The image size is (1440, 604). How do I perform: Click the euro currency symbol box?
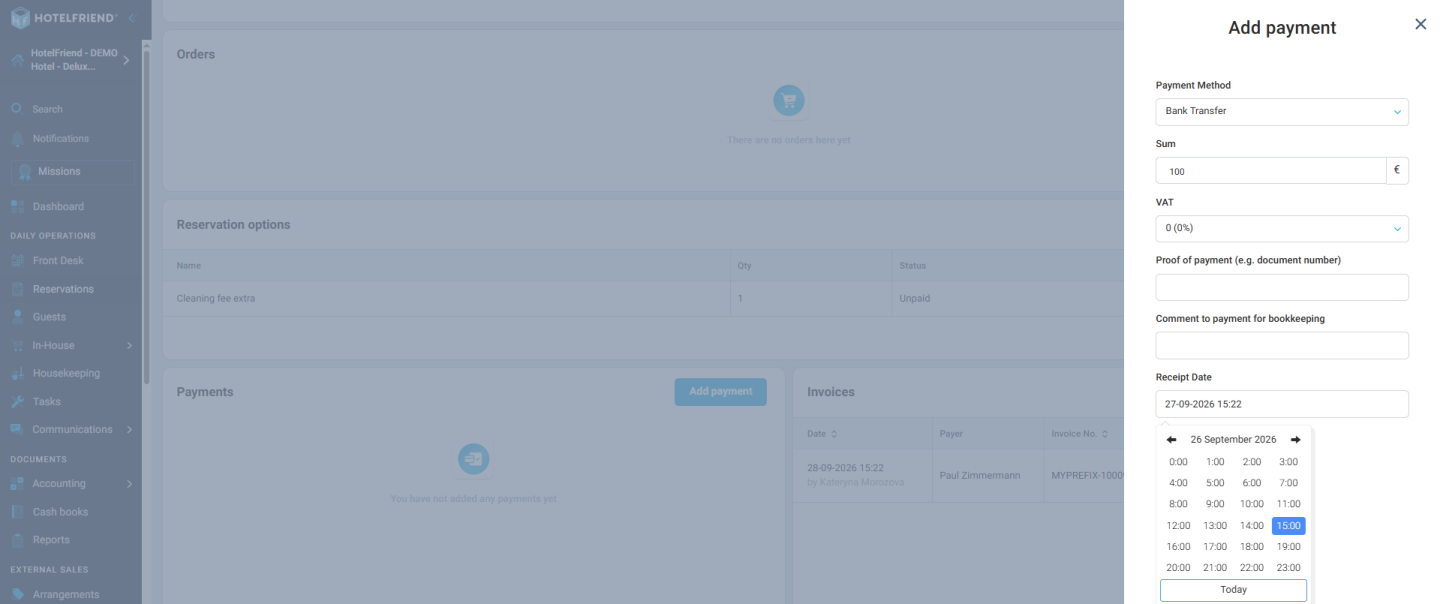1397,171
